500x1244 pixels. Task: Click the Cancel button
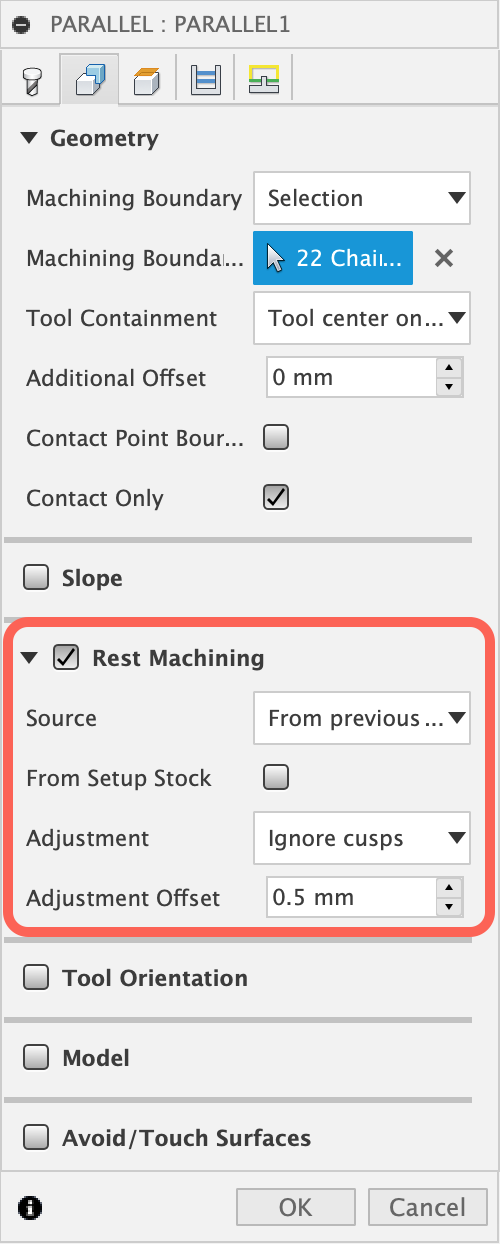[x=427, y=1207]
